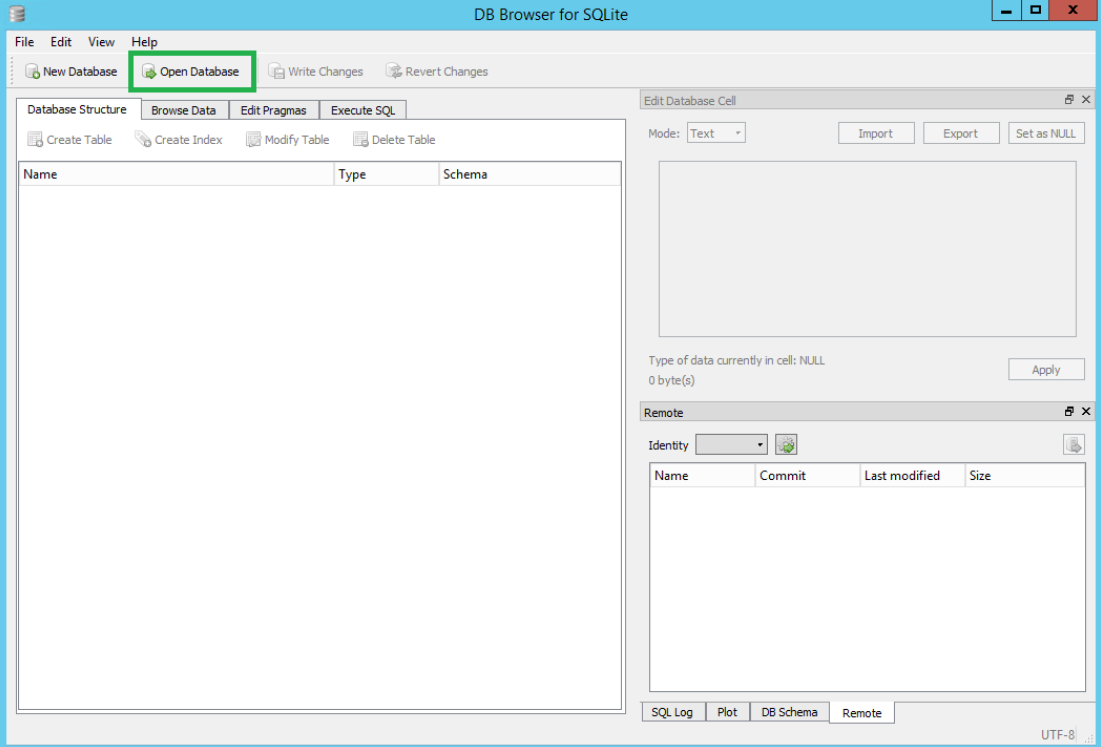Click the green refresh icon beside Identity

tap(786, 444)
